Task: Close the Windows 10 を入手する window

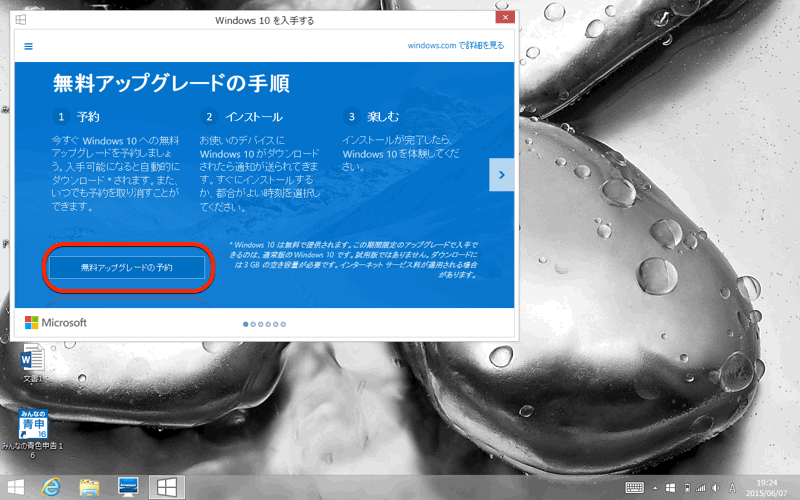Action: pos(507,18)
